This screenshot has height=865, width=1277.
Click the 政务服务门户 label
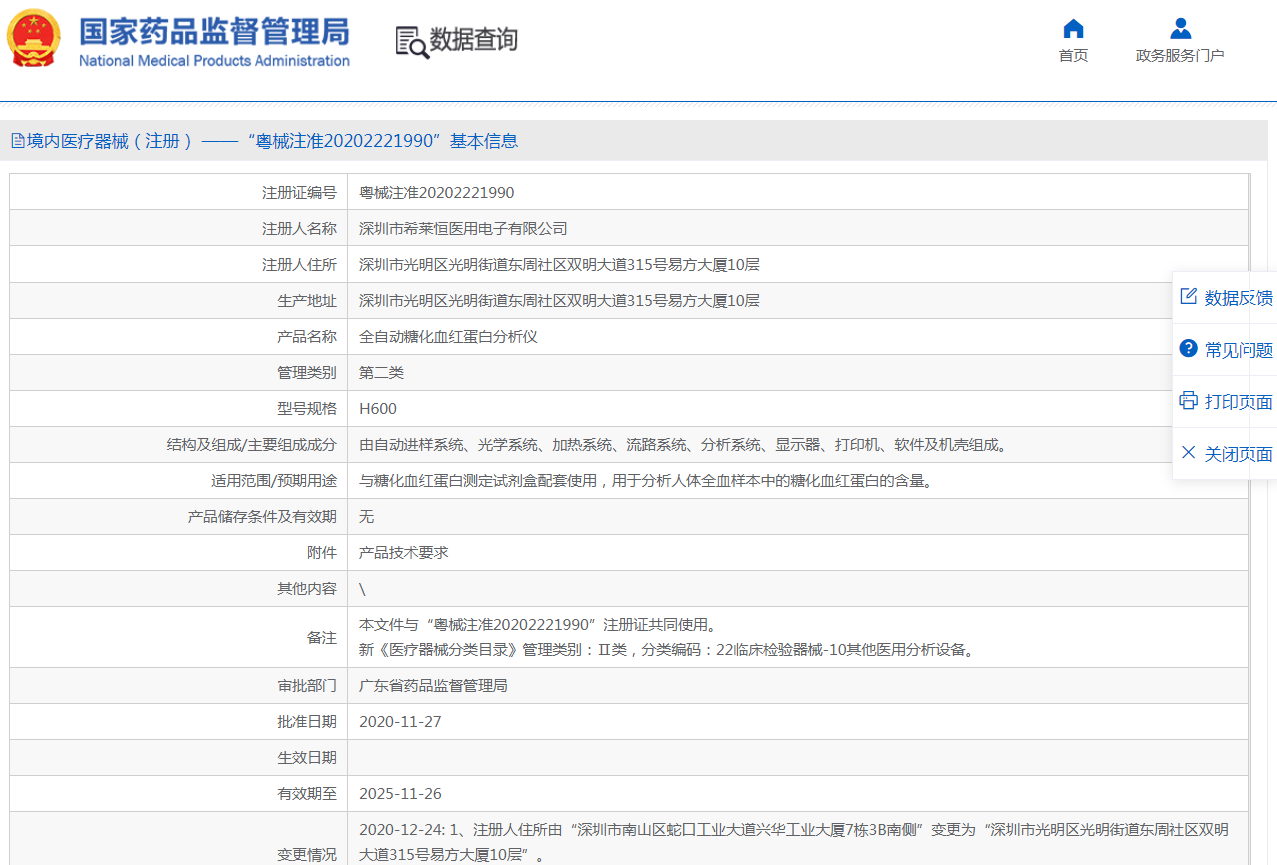coord(1180,55)
